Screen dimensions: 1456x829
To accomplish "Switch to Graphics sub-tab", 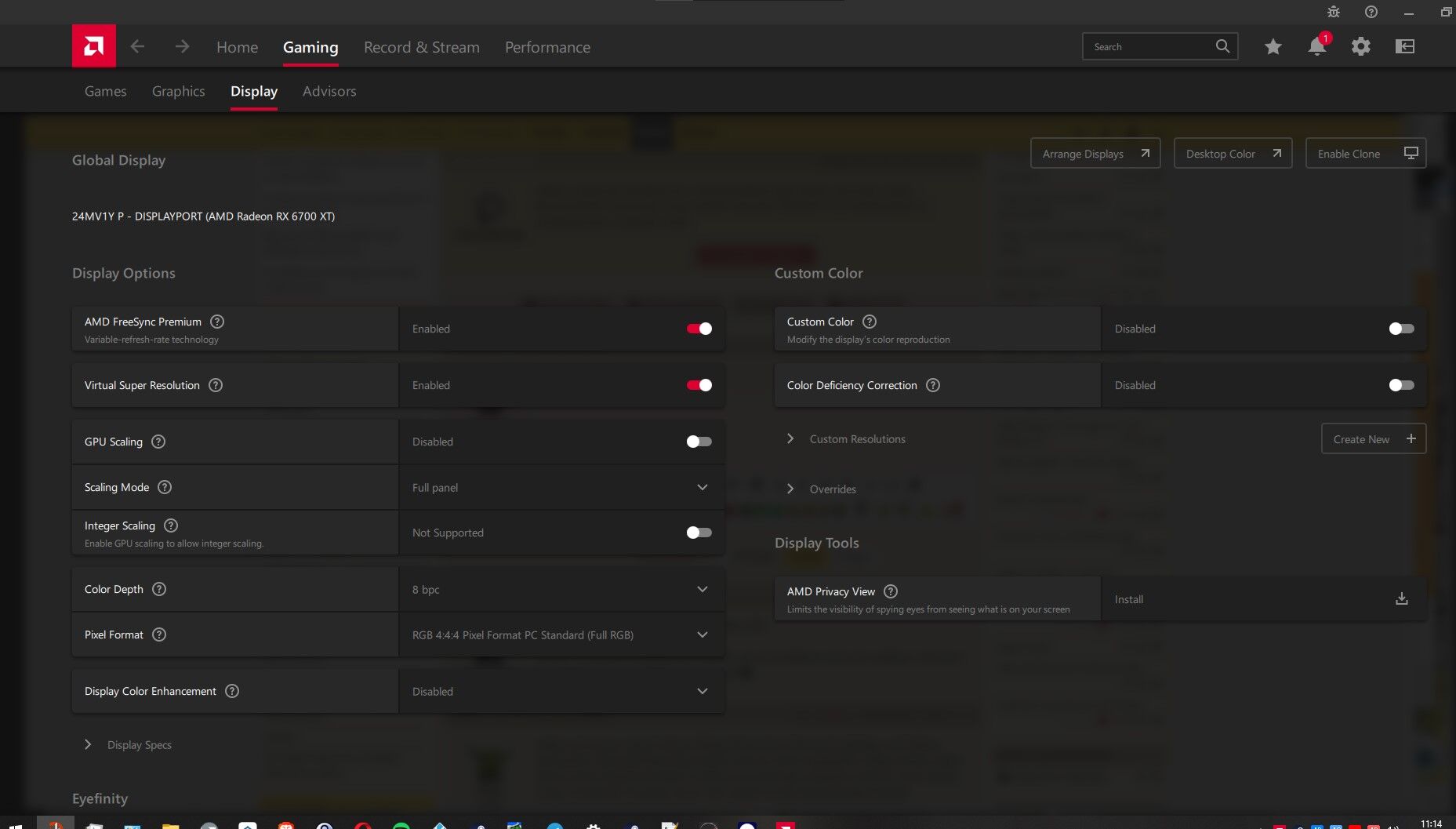I will (178, 91).
